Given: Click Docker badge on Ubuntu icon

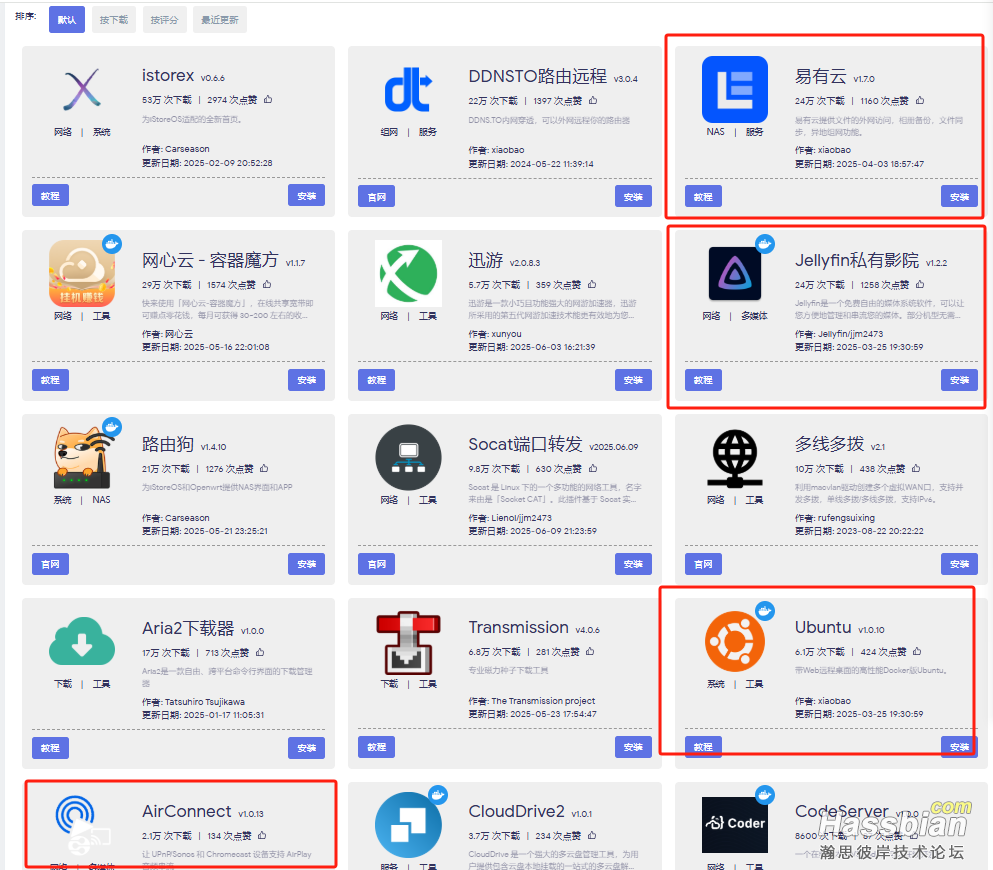Looking at the screenshot, I should click(765, 610).
